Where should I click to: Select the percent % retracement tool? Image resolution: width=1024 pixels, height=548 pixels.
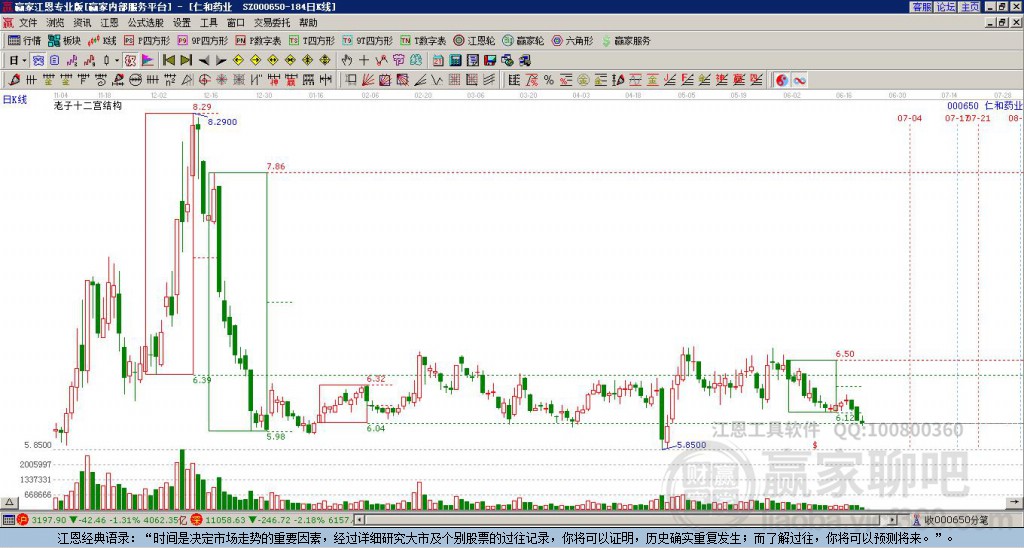[549, 80]
